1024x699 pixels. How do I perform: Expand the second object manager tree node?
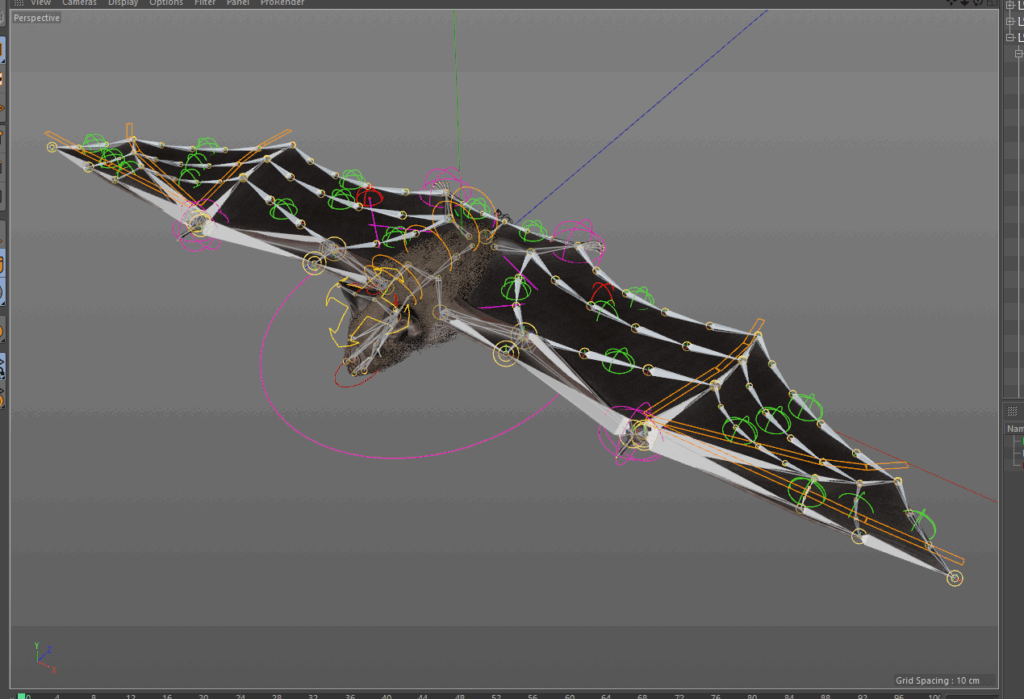(x=1011, y=22)
